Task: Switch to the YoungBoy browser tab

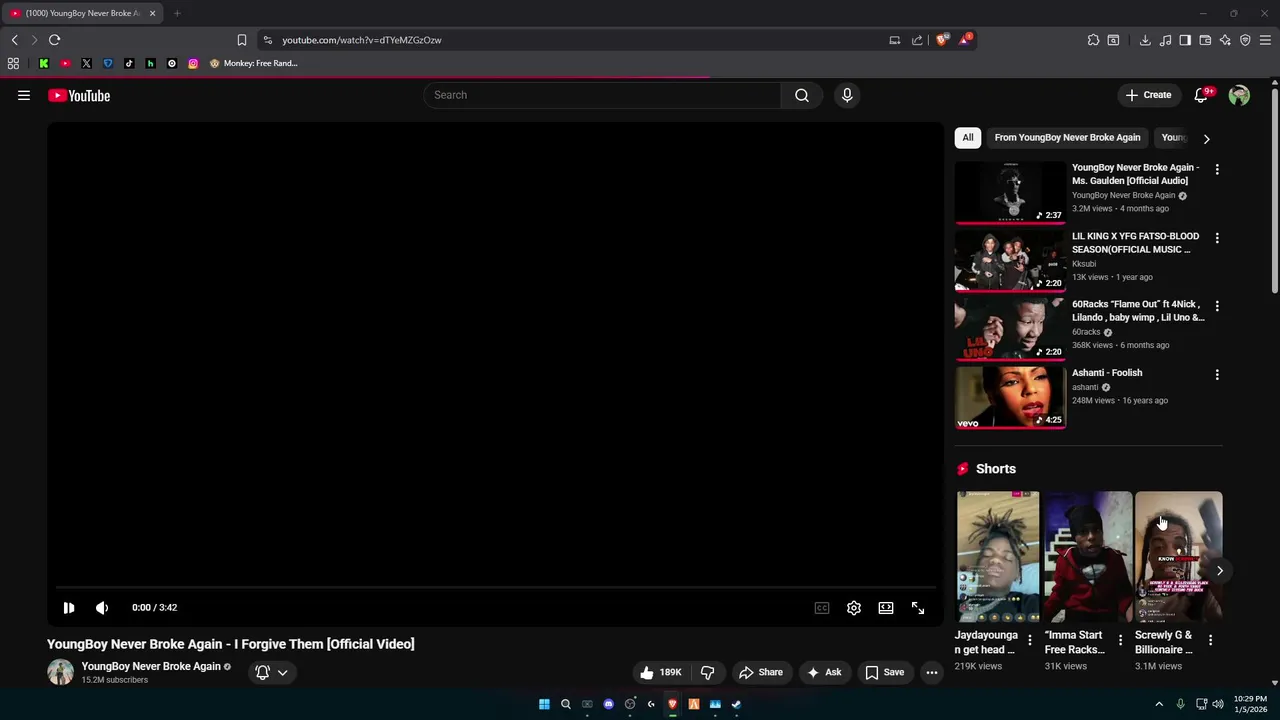Action: (x=82, y=13)
